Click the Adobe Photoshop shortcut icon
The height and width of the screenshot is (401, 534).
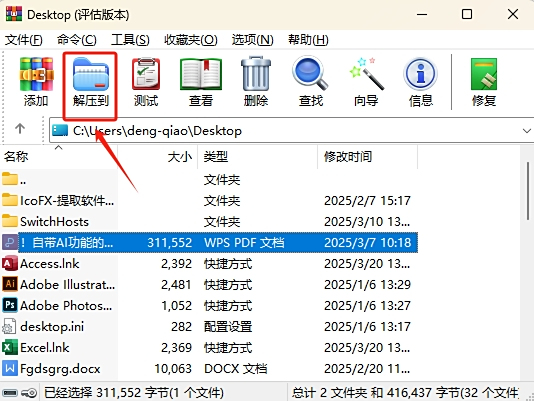(10, 305)
